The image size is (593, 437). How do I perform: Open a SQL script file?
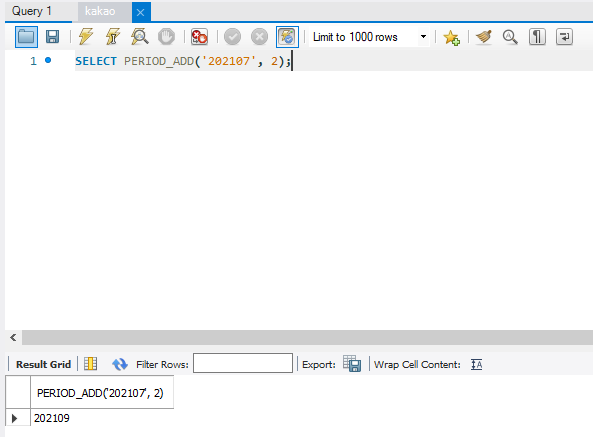click(x=26, y=37)
